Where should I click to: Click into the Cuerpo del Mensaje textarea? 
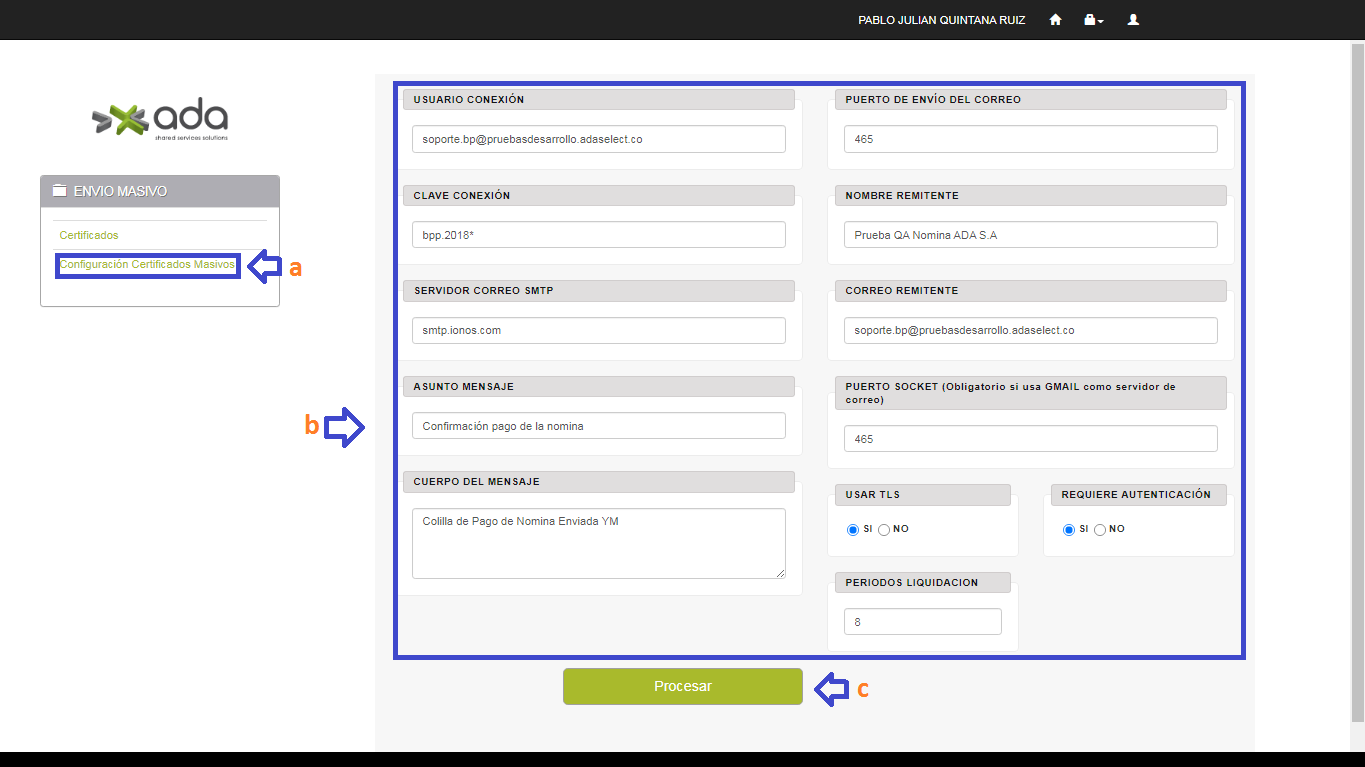point(598,543)
